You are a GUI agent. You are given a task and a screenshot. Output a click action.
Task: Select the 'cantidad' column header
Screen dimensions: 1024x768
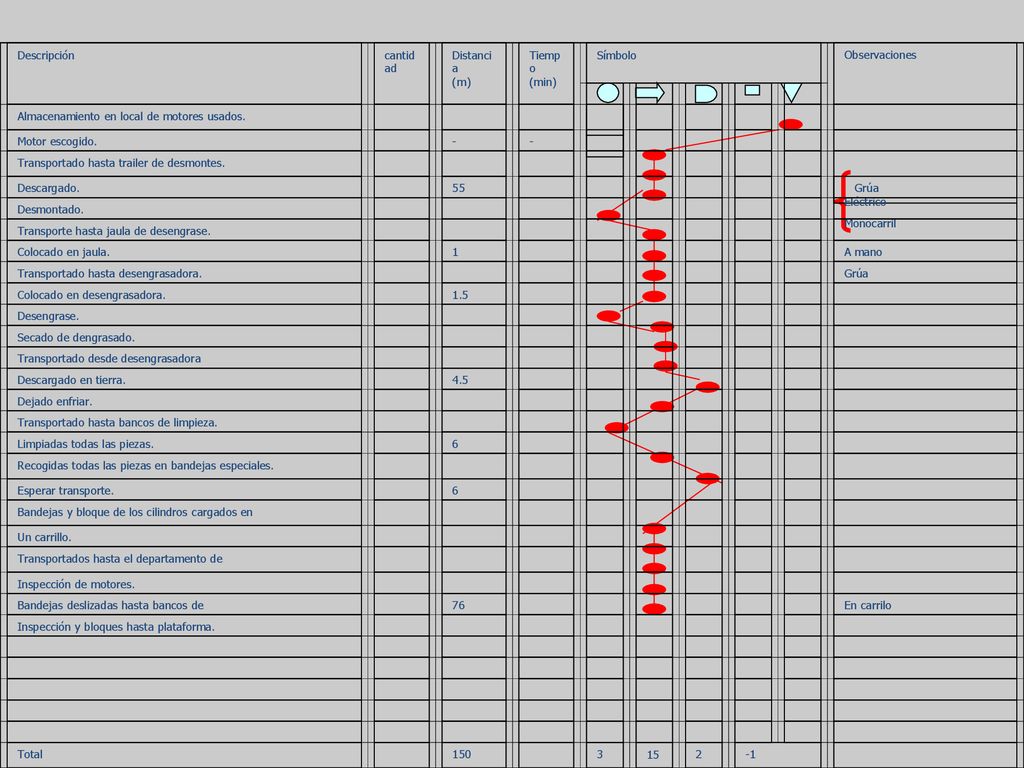click(x=399, y=62)
